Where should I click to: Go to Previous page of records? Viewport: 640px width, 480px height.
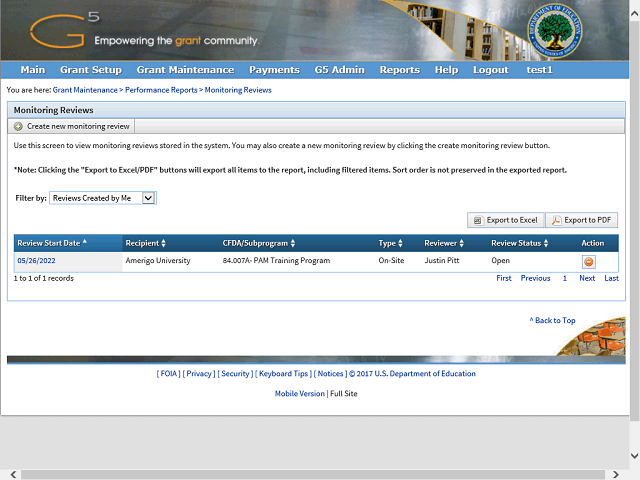point(536,278)
